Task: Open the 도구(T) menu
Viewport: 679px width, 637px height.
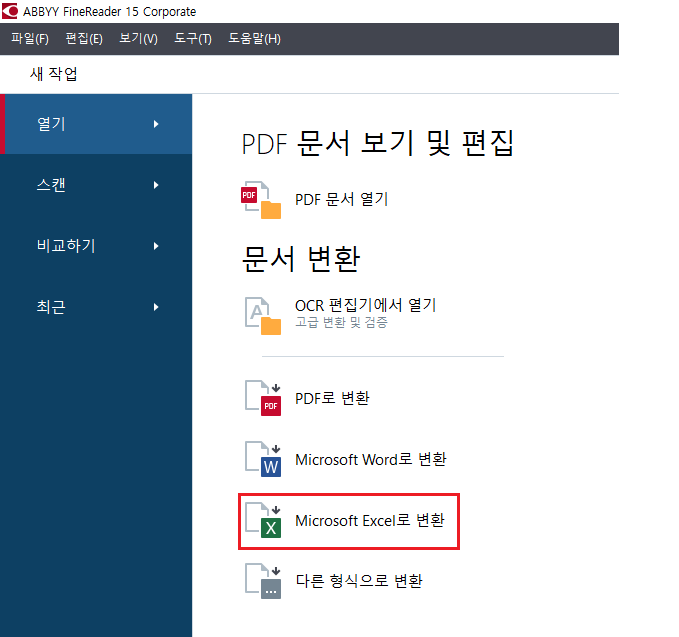Action: coord(193,39)
